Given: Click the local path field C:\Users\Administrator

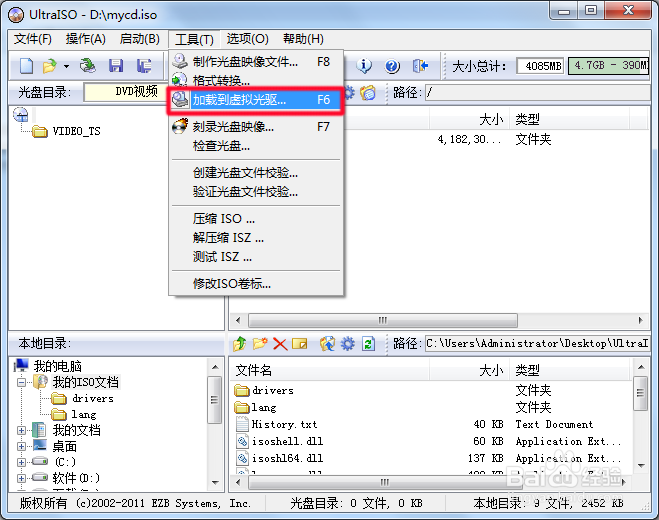Looking at the screenshot, I should tap(537, 343).
